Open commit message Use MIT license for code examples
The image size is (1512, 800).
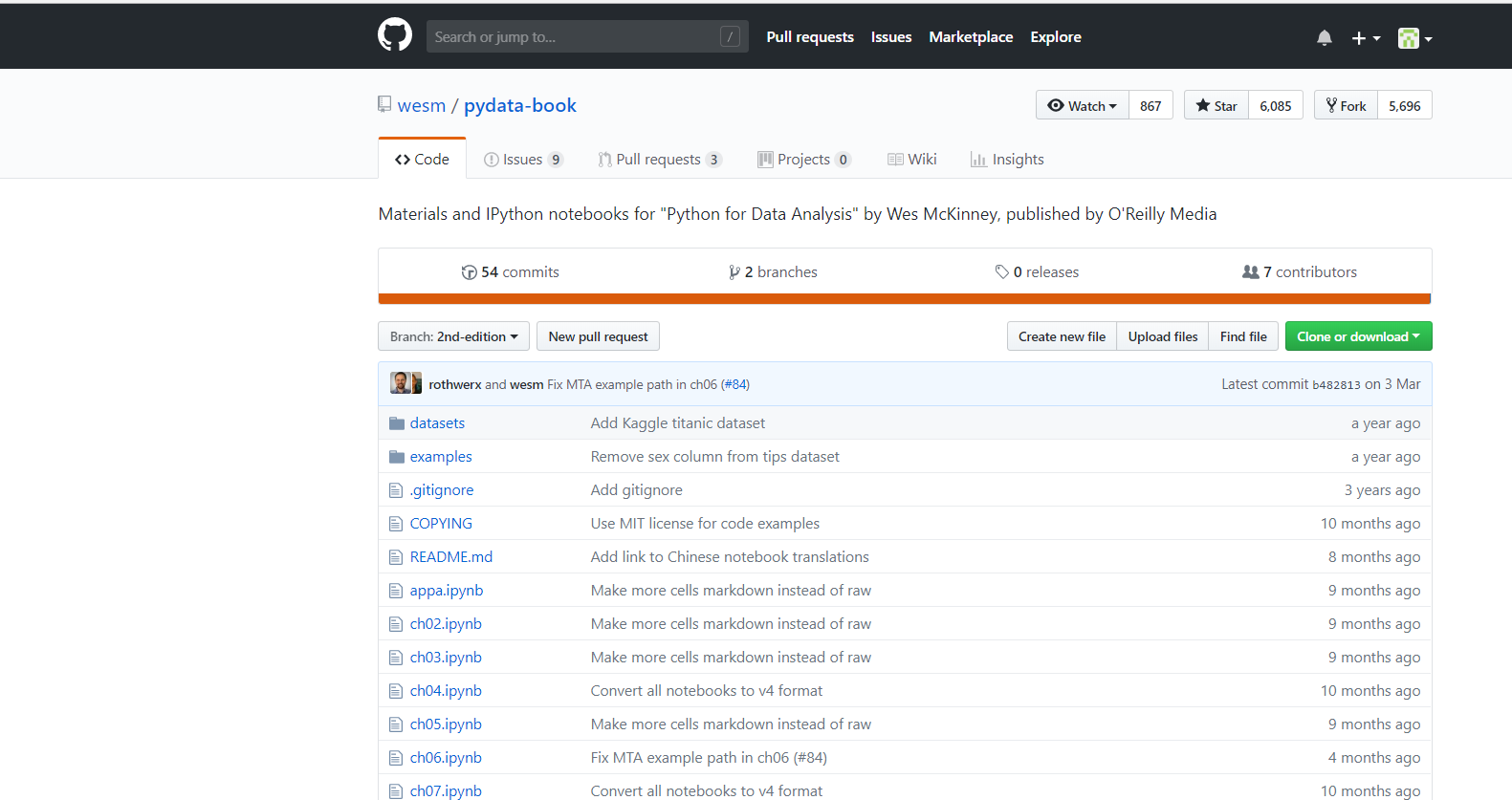[x=705, y=524]
